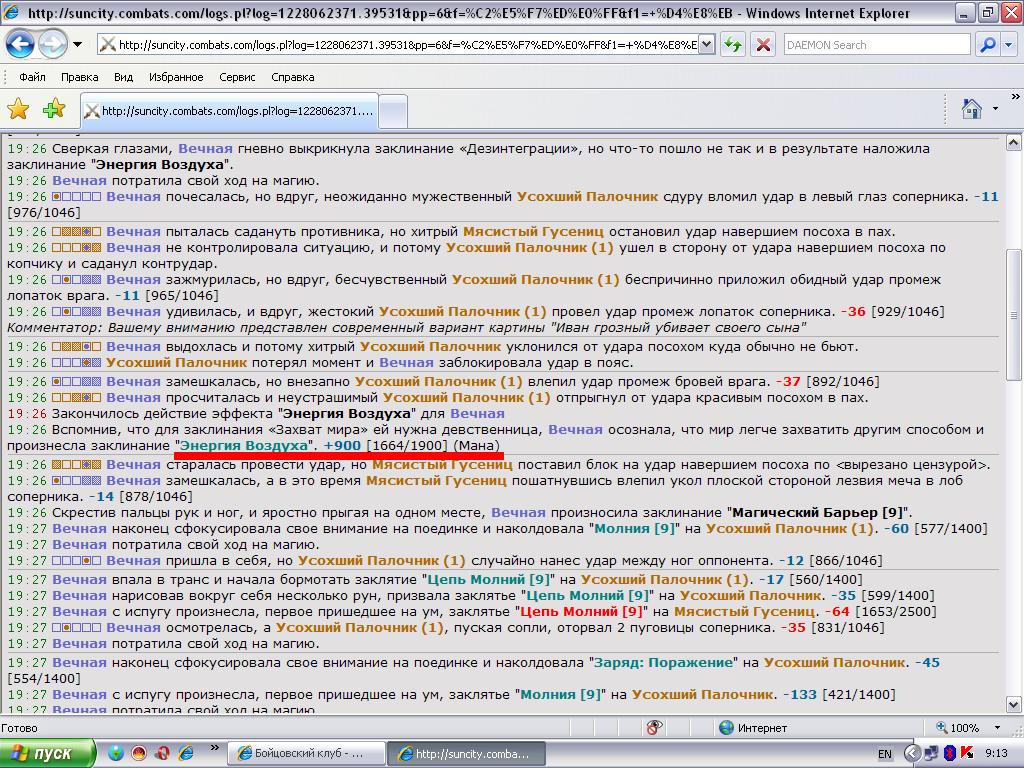Open the Избранное menu
Image resolution: width=1024 pixels, height=768 pixels.
[176, 77]
